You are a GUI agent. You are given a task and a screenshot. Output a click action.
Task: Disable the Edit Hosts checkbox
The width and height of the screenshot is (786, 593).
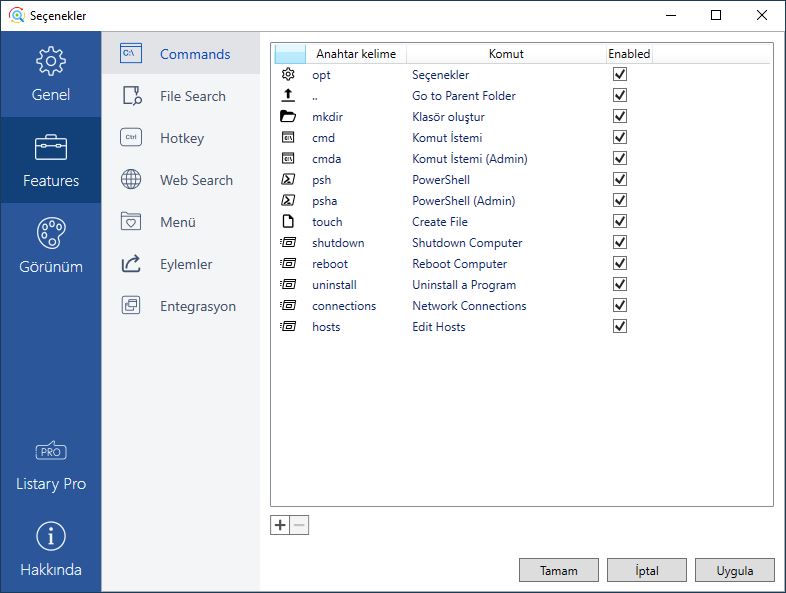coord(620,326)
